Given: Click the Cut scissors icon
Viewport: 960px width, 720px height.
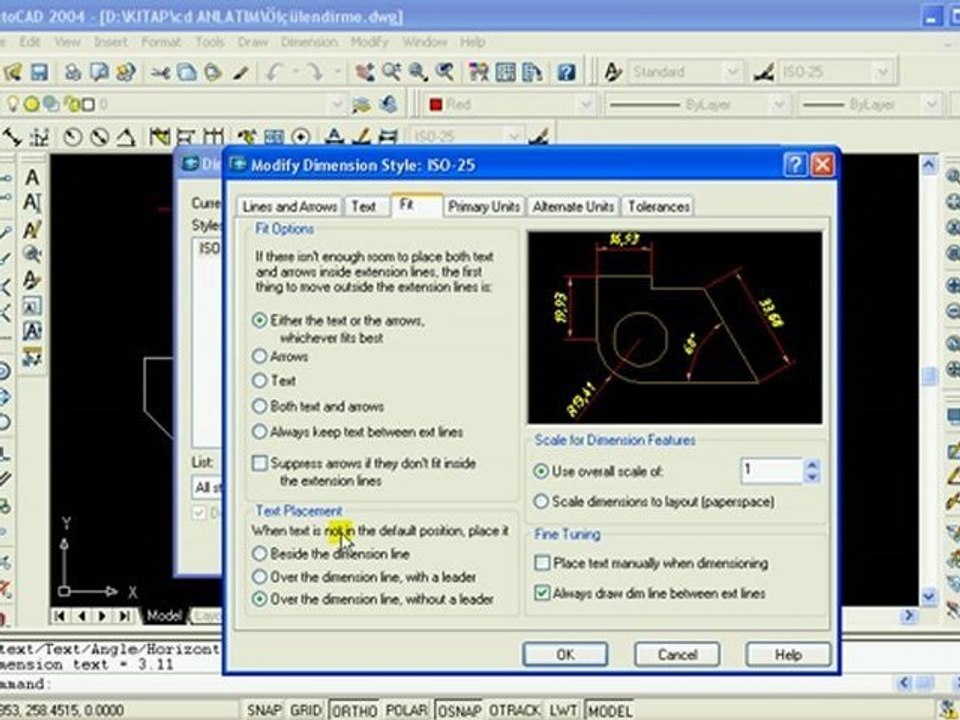Looking at the screenshot, I should pos(160,72).
